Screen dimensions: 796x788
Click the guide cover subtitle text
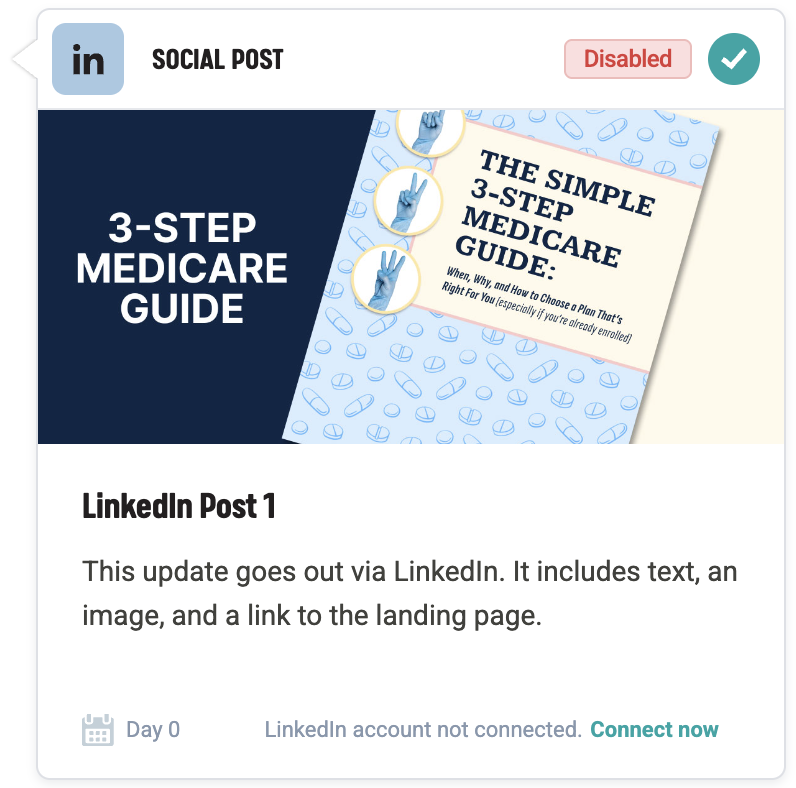click(x=540, y=305)
